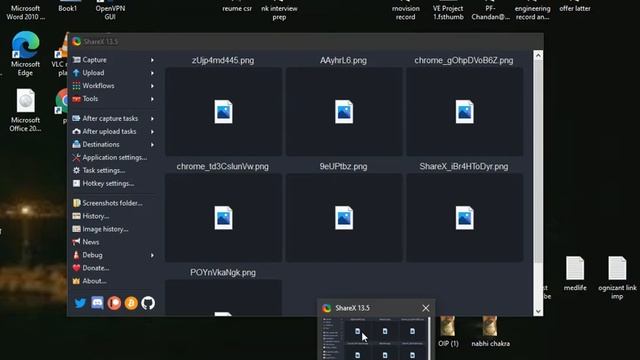
Task: Click the Image history icon
Action: click(76, 229)
